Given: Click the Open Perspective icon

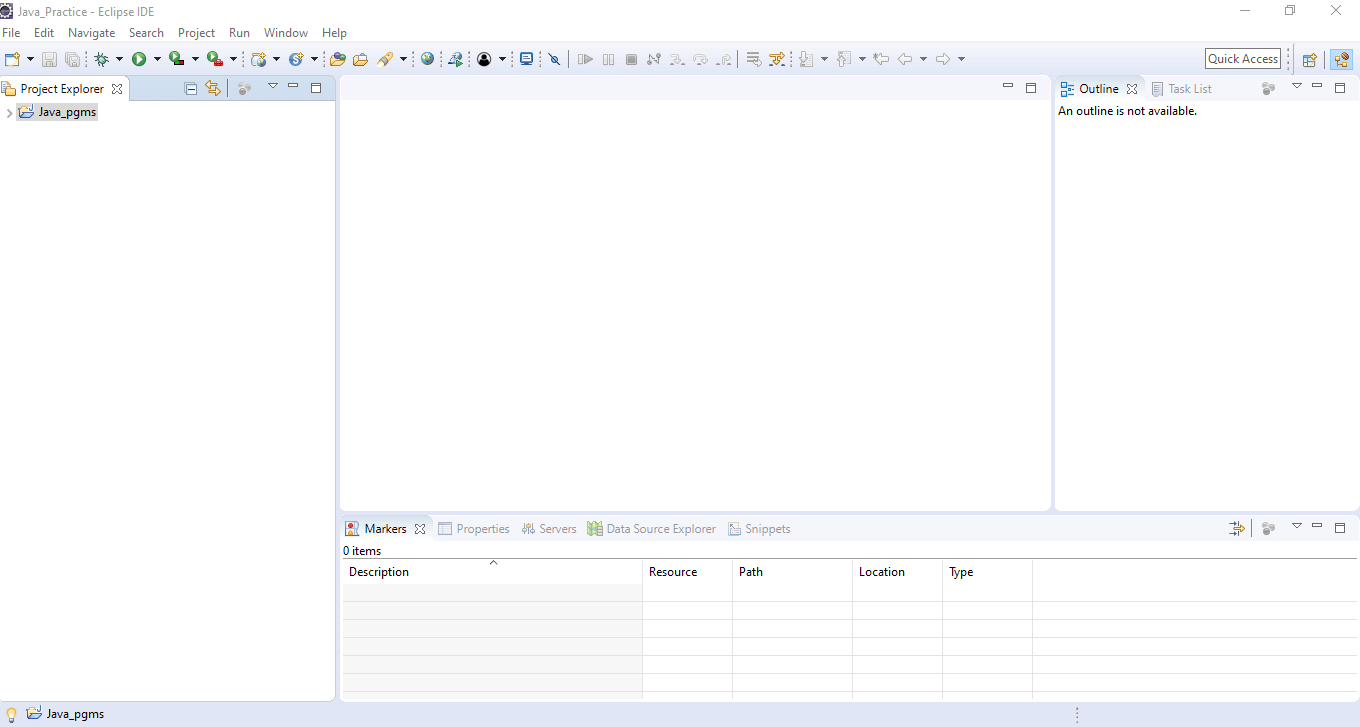Looking at the screenshot, I should pyautogui.click(x=1309, y=59).
